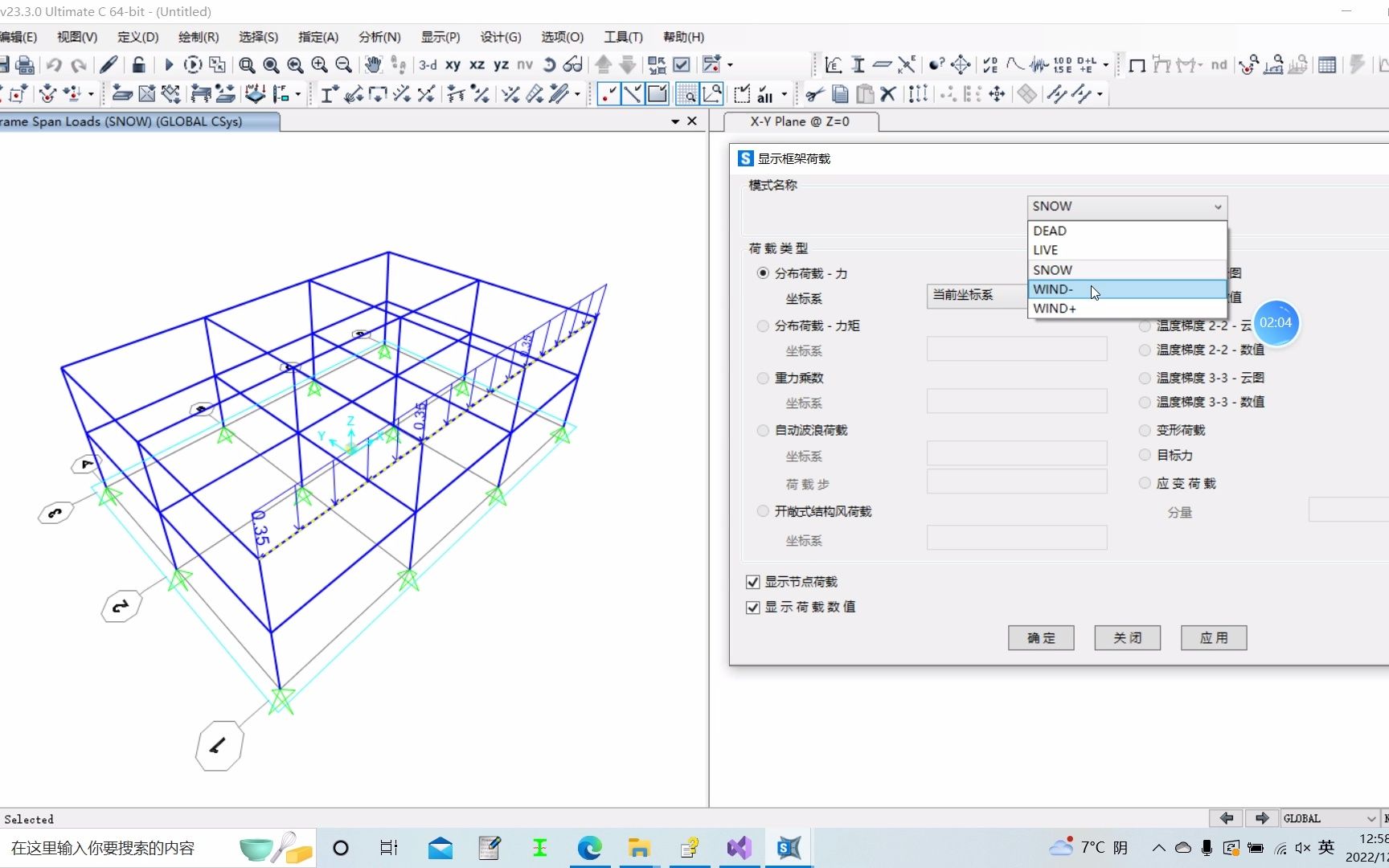Screen dimensions: 1389x868
Task: Uncheck 显示节点荷载 checkbox
Action: 752,582
